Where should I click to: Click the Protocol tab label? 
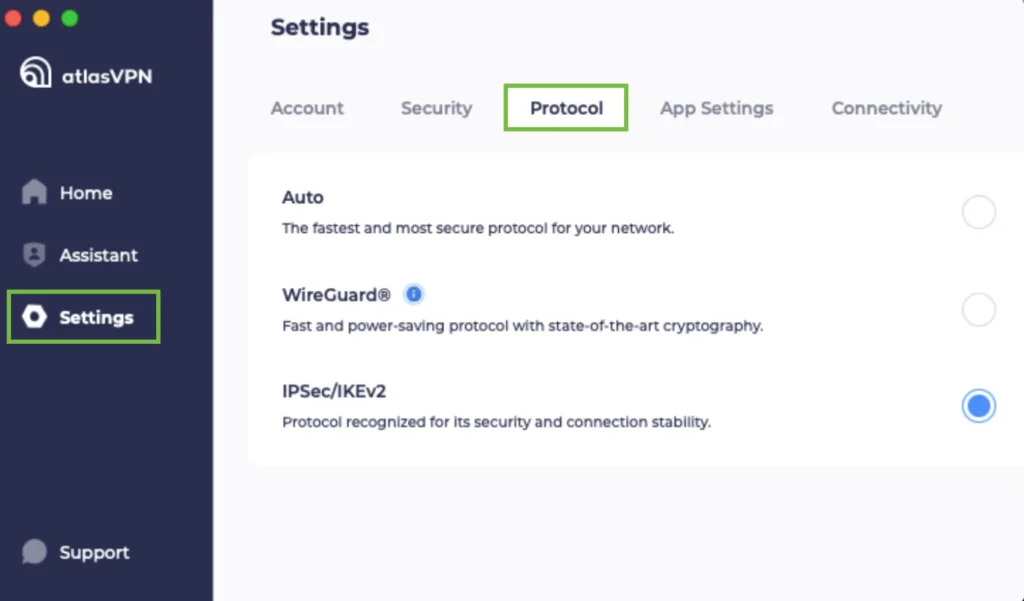point(565,108)
